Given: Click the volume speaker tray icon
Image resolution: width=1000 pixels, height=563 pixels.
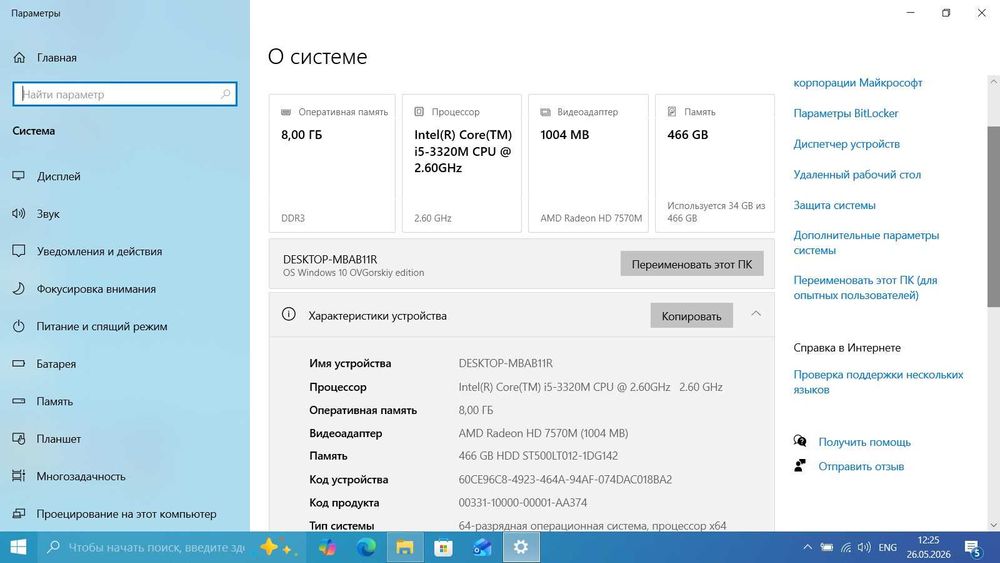Looking at the screenshot, I should [x=864, y=547].
